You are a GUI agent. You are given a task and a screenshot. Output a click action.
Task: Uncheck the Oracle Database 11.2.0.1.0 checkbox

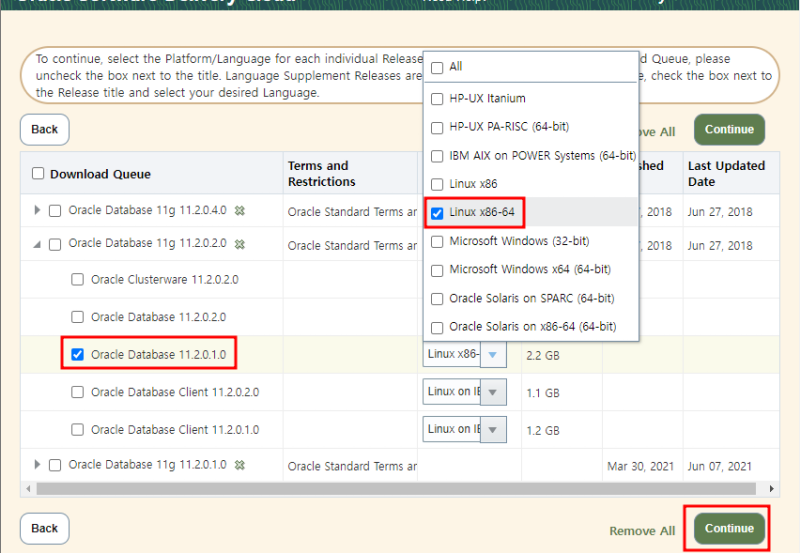(78, 354)
